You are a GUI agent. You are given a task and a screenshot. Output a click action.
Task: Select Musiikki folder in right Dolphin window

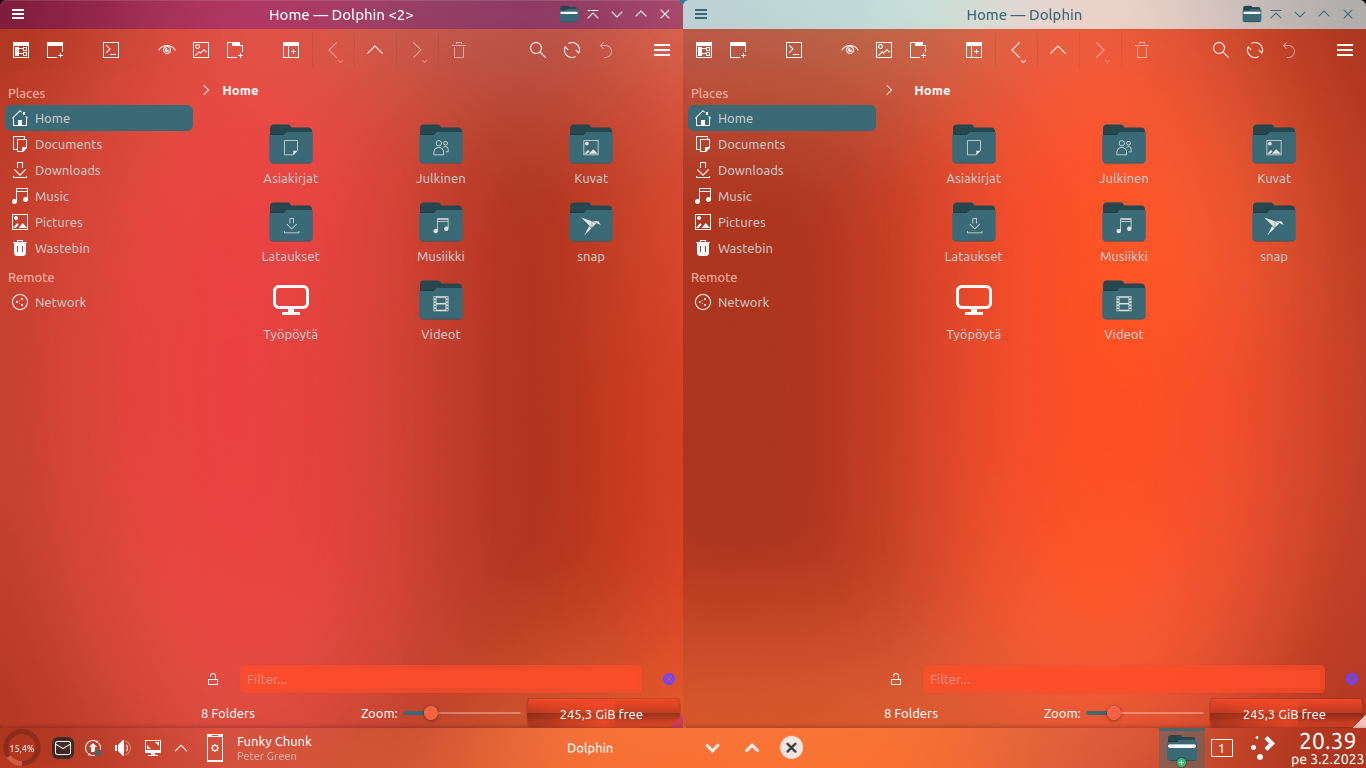(1124, 233)
